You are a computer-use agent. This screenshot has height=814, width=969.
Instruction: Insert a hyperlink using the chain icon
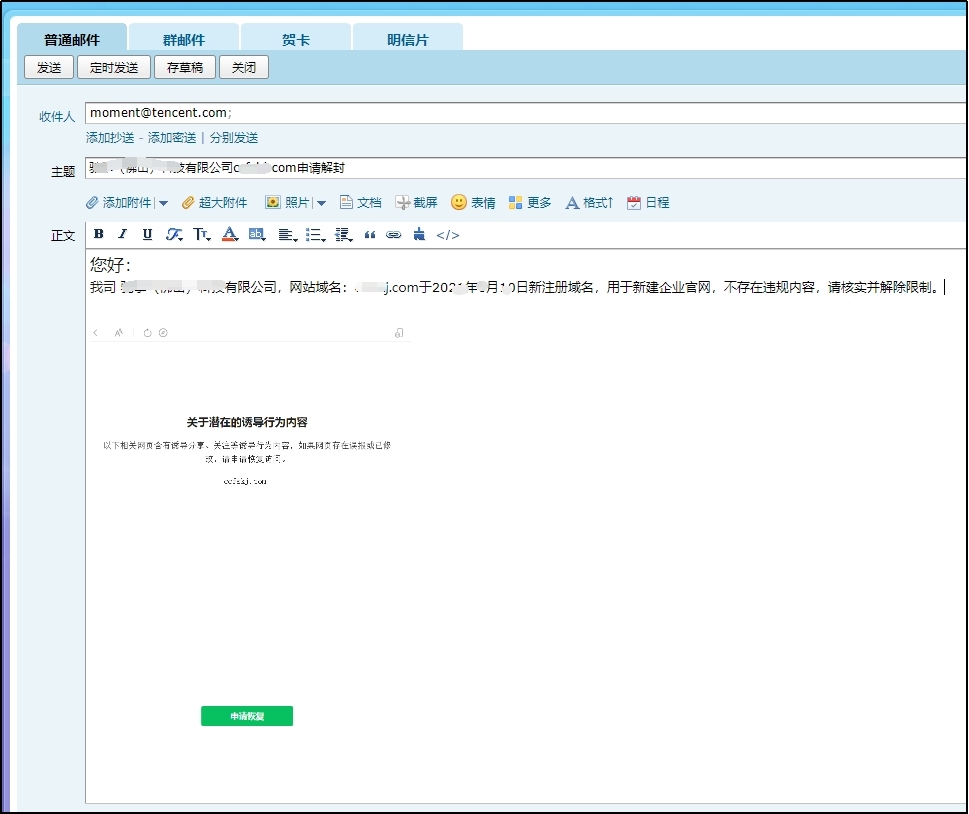point(392,235)
